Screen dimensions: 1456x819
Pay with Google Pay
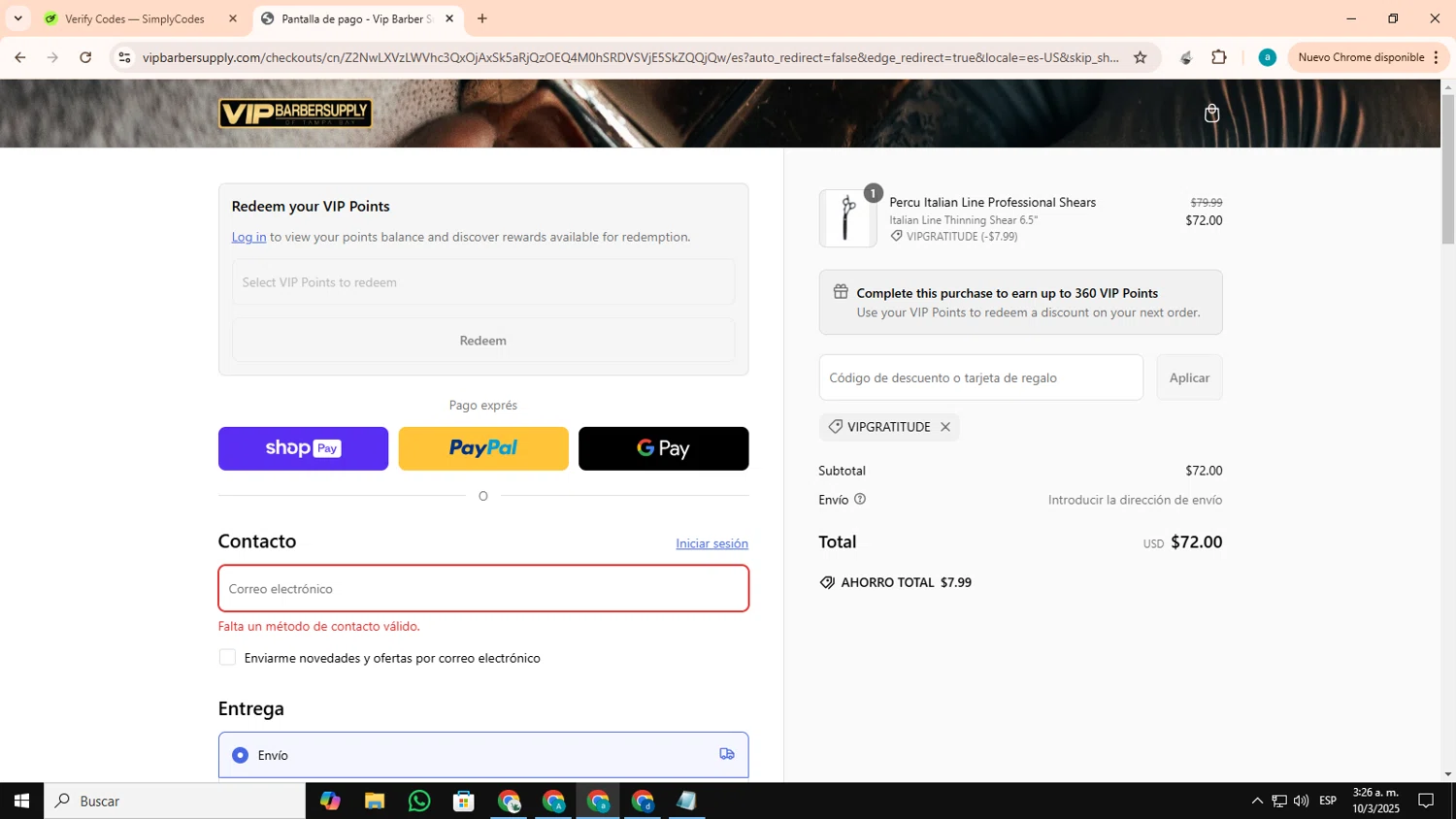(x=664, y=448)
